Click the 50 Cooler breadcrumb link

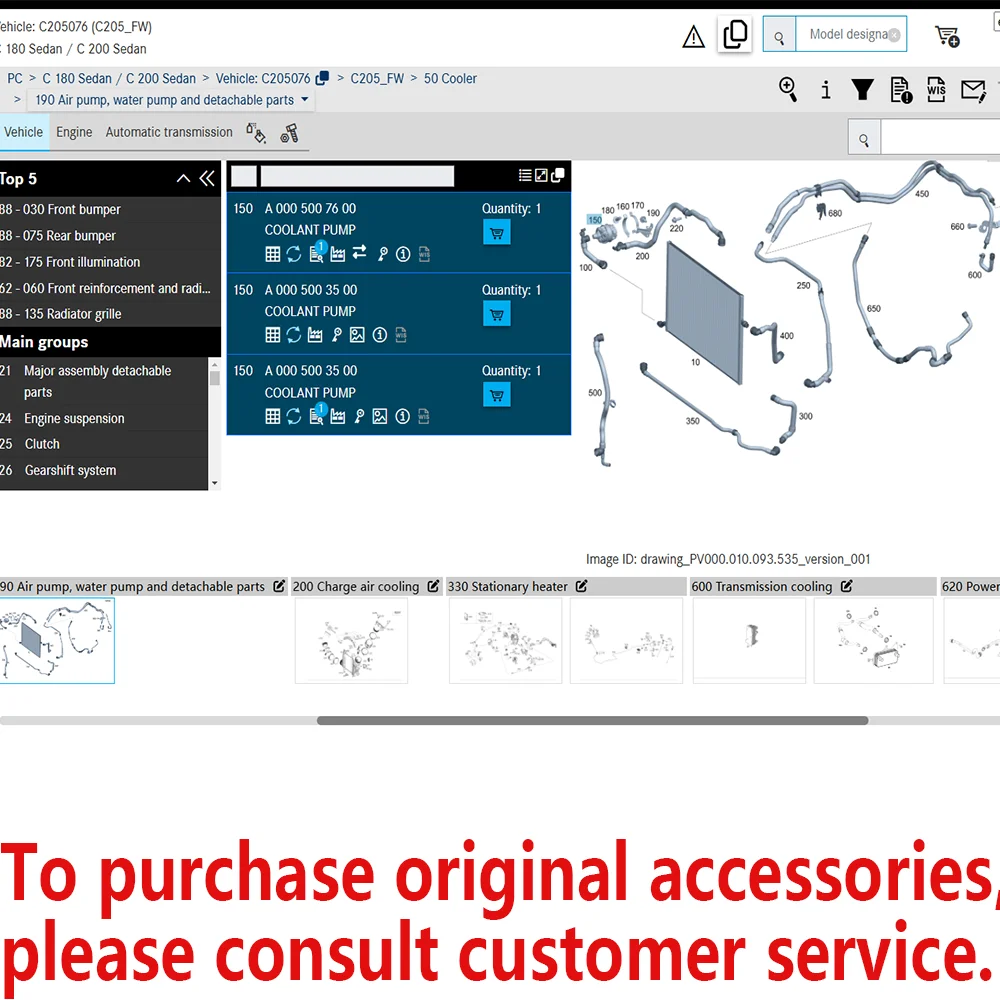pos(450,78)
